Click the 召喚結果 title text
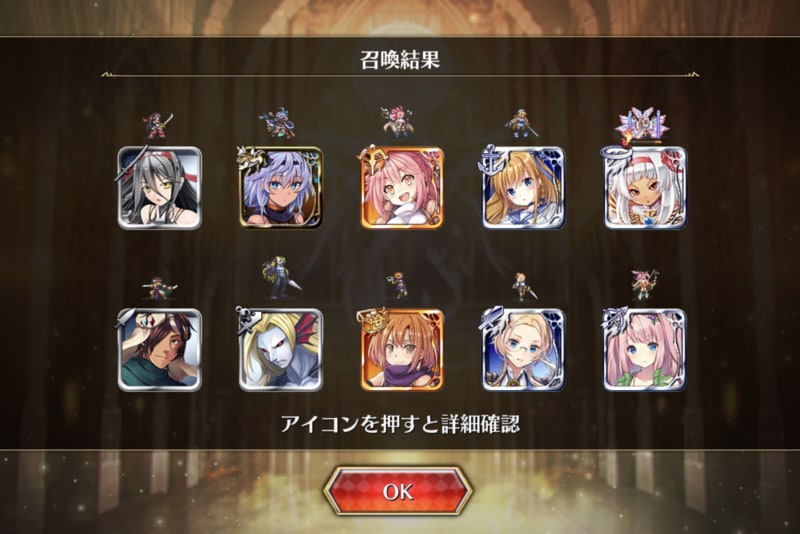Screen dimensions: 800x534 tap(399, 60)
